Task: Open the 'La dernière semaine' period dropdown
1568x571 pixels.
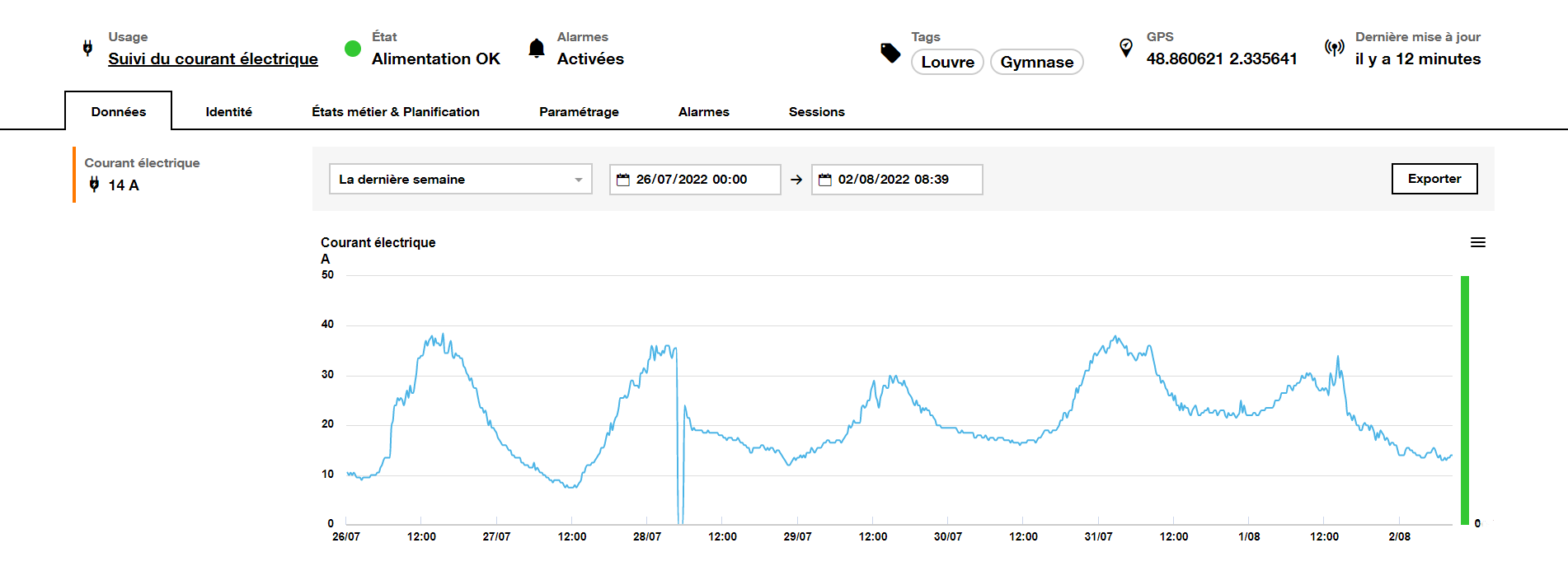Action: (460, 180)
